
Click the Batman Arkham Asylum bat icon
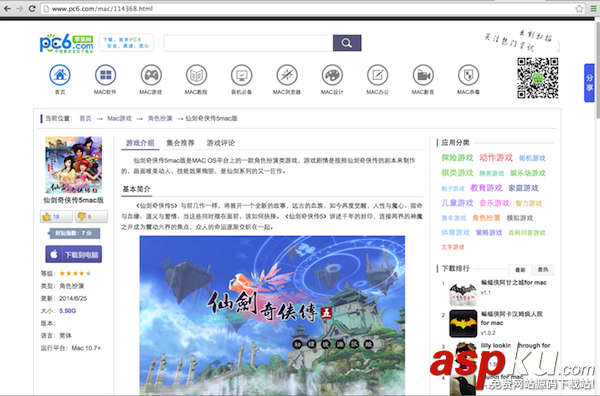(x=463, y=324)
